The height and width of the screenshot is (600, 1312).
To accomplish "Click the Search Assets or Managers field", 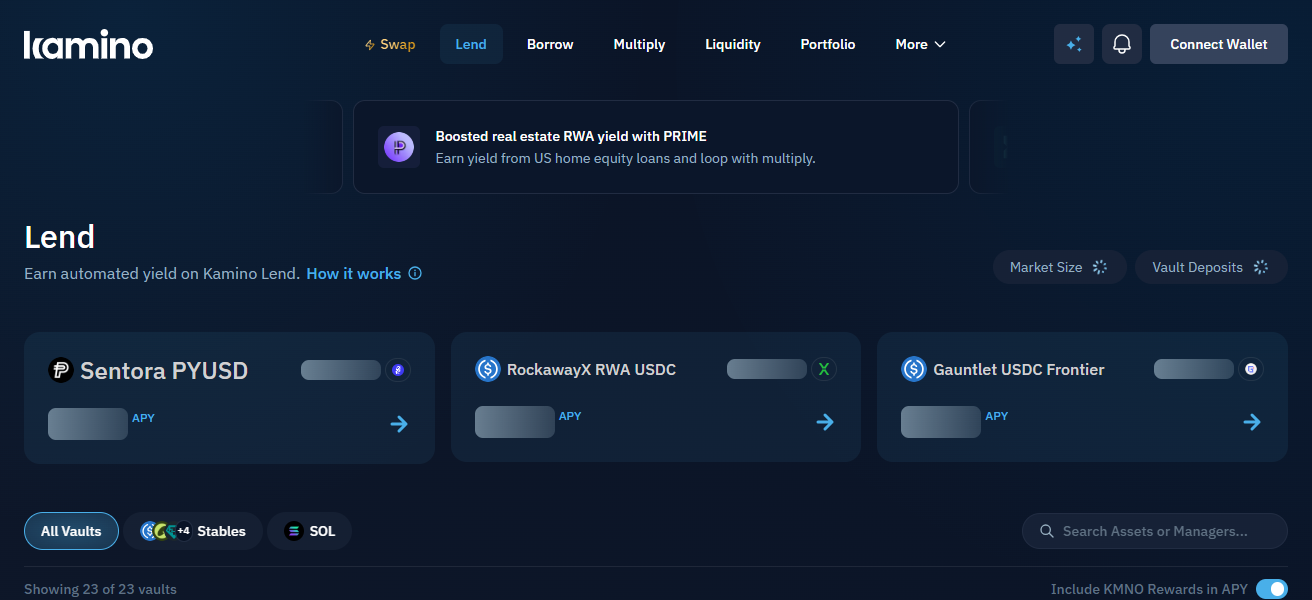I will click(1155, 531).
